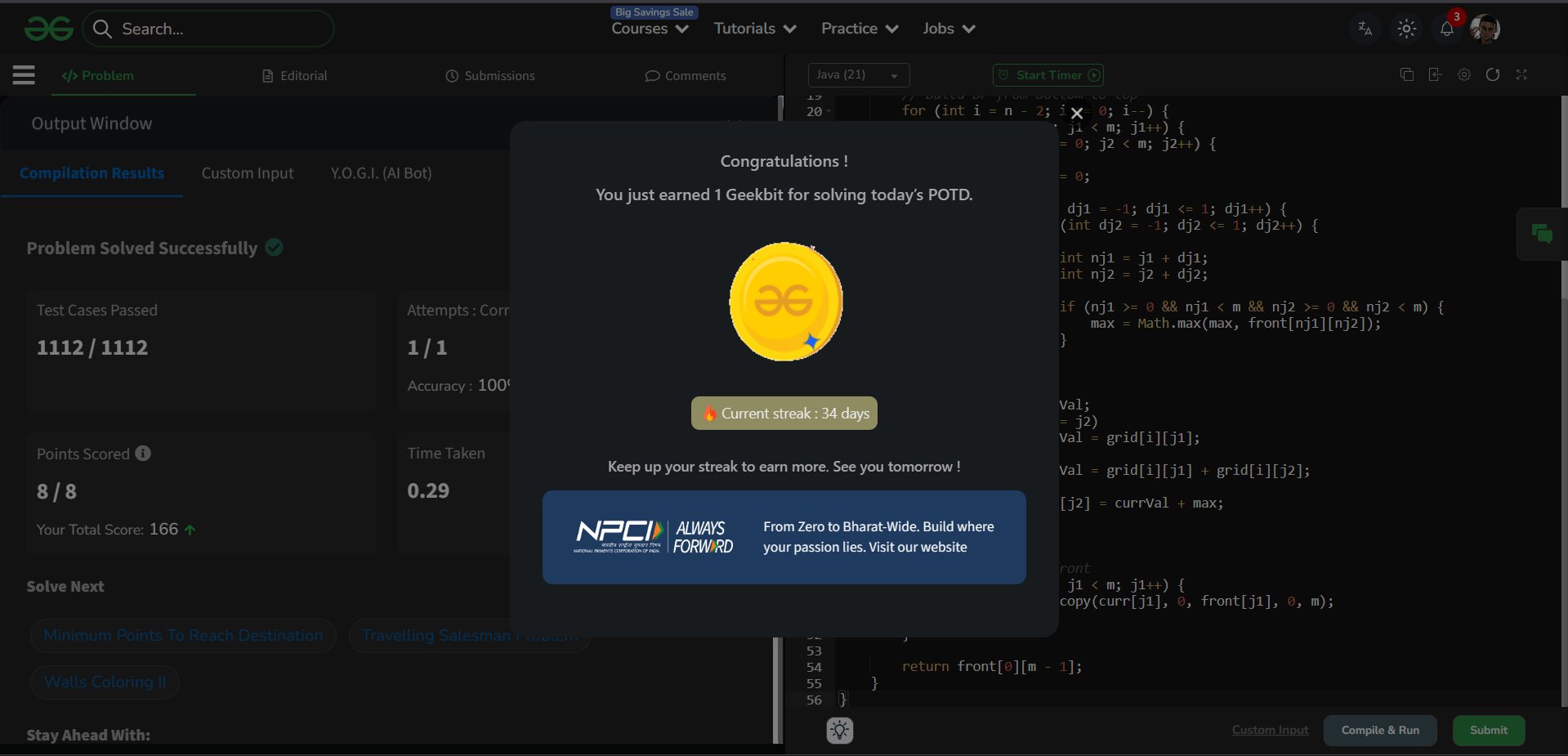
Task: Open the language translate icon
Action: (x=1365, y=29)
